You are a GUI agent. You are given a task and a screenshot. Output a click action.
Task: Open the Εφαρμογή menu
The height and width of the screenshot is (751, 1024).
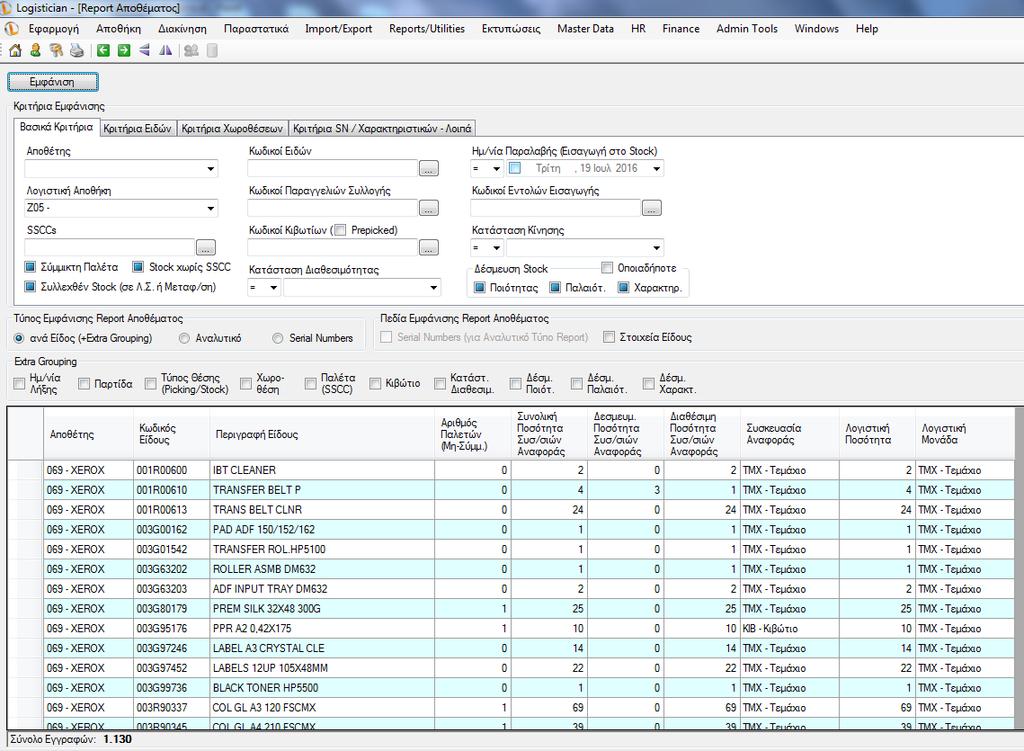coord(54,29)
